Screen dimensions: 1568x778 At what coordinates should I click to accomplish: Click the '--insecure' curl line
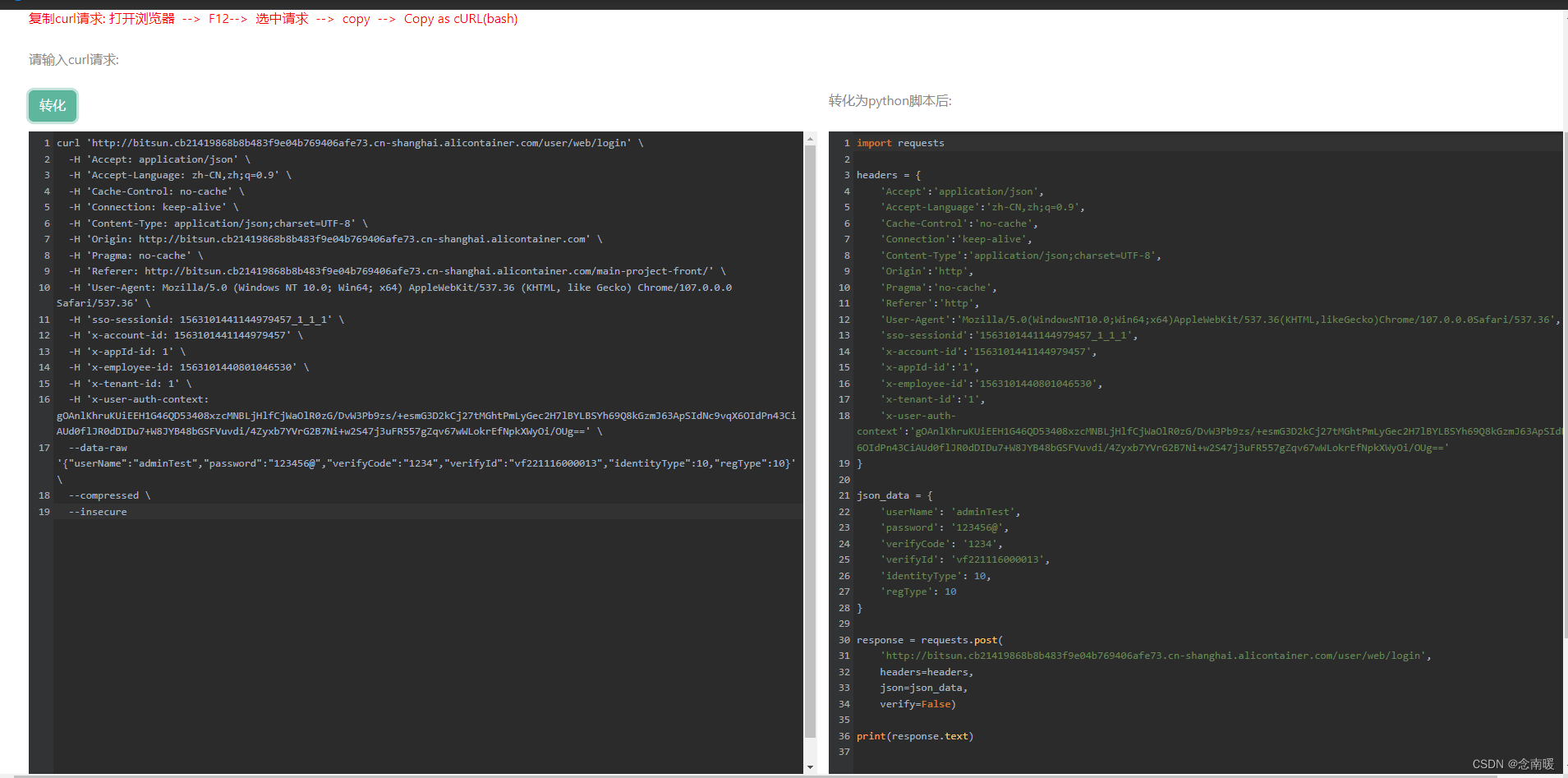(98, 512)
